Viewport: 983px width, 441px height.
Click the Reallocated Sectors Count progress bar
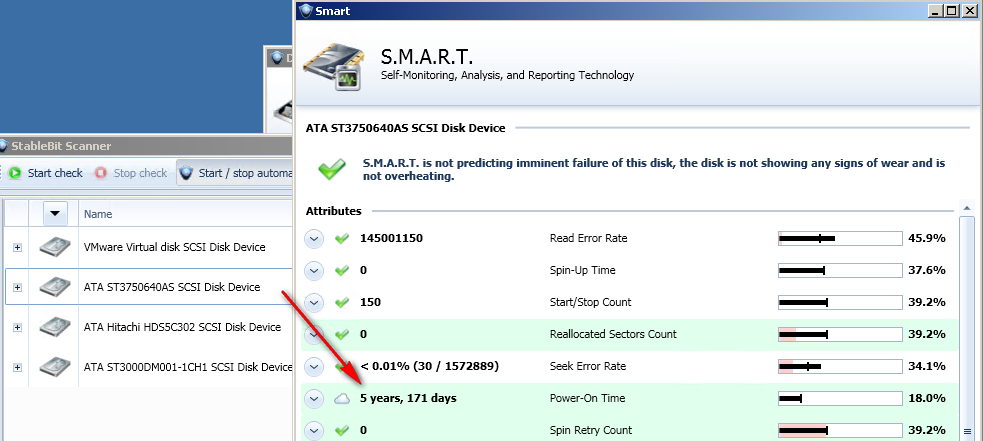point(840,334)
